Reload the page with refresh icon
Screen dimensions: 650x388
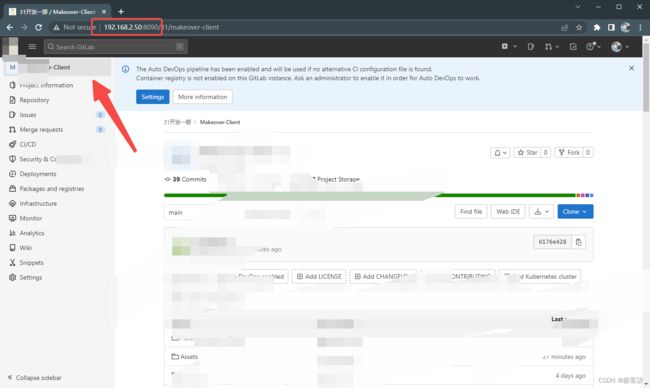(39, 27)
